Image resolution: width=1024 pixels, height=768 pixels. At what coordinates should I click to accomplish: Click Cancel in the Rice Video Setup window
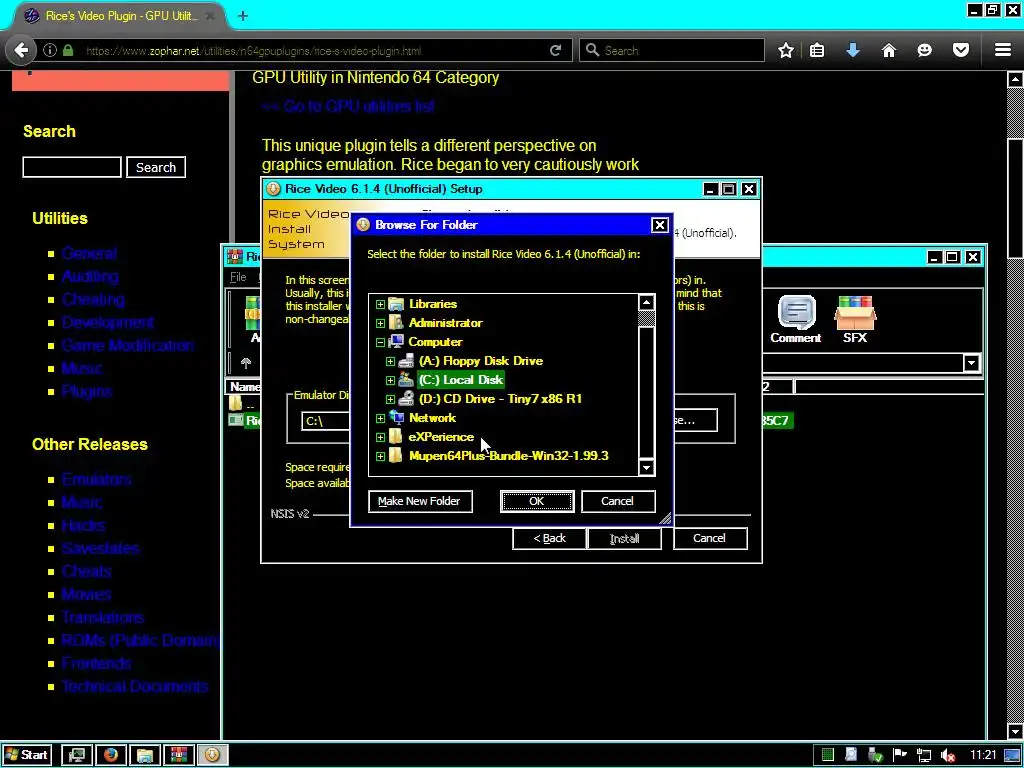709,538
